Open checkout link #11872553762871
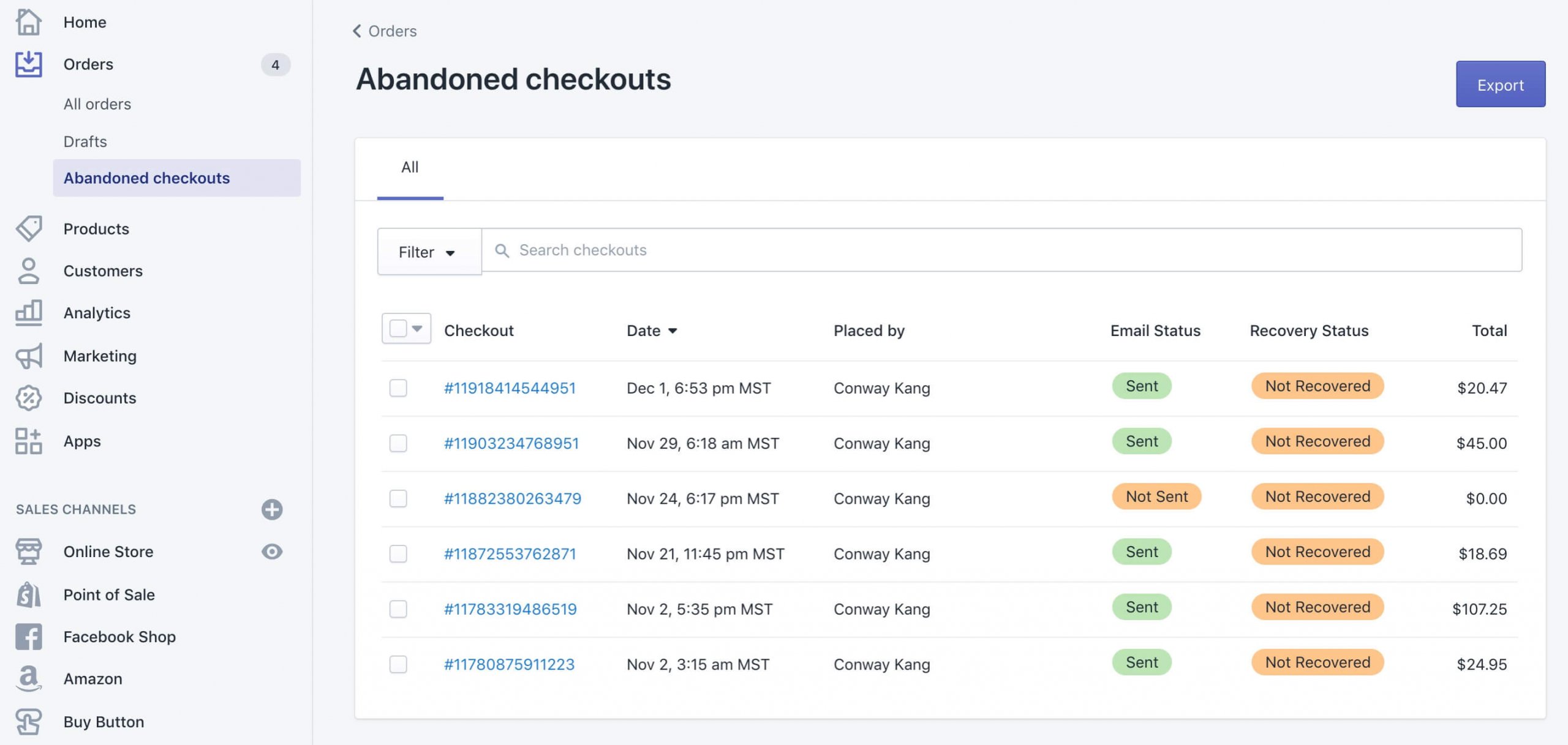 [x=510, y=554]
